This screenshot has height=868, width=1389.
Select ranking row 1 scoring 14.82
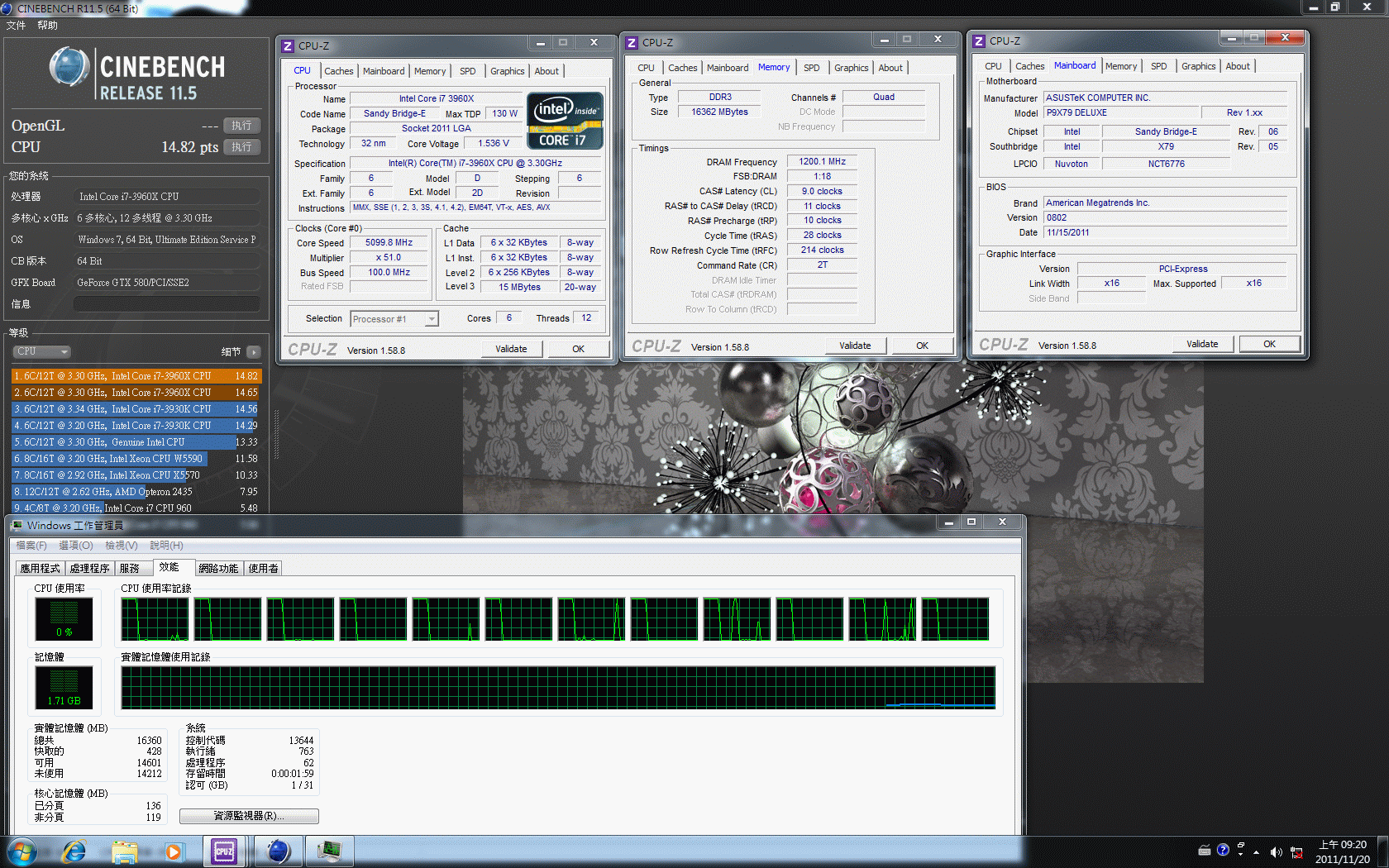[136, 376]
